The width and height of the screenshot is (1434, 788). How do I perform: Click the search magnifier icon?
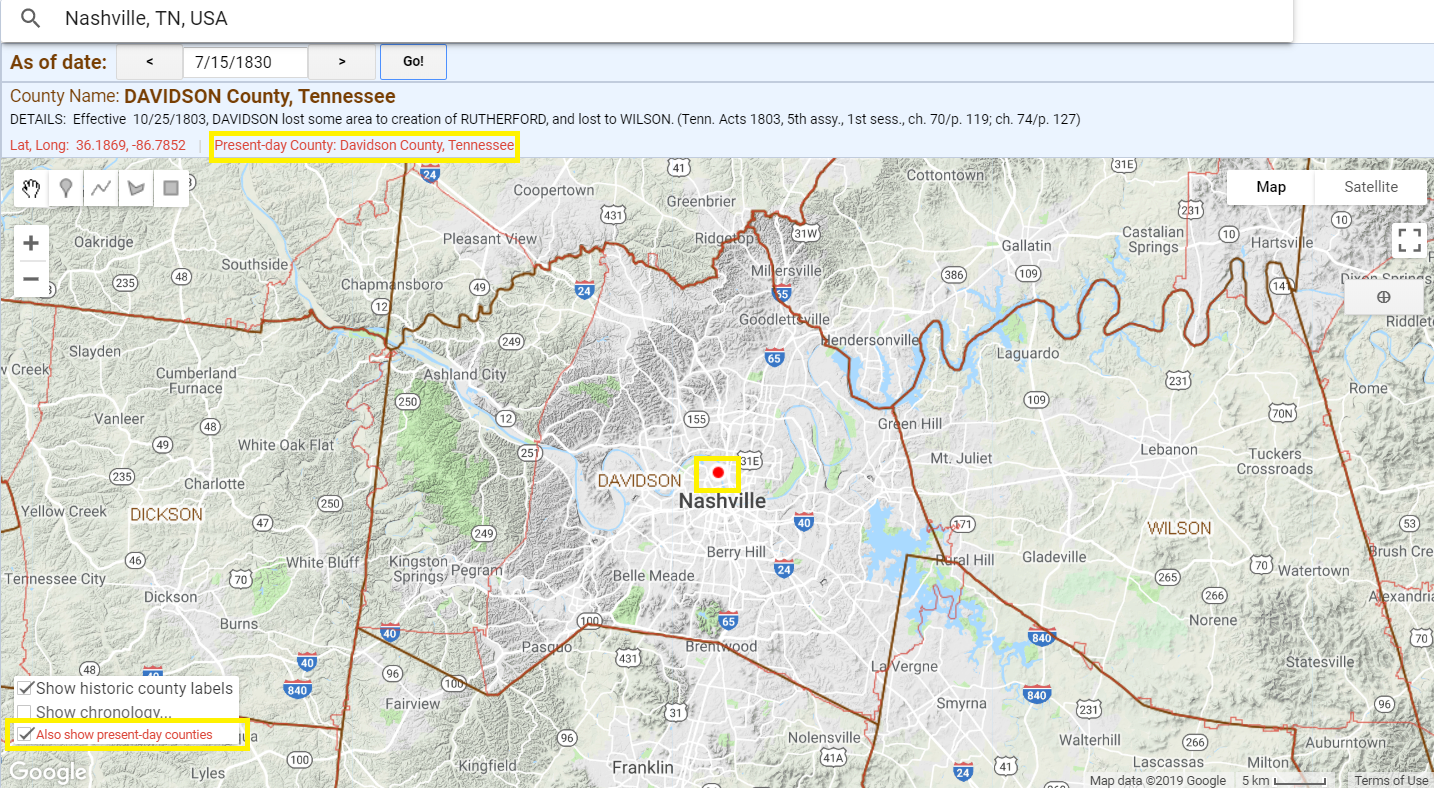coord(29,17)
